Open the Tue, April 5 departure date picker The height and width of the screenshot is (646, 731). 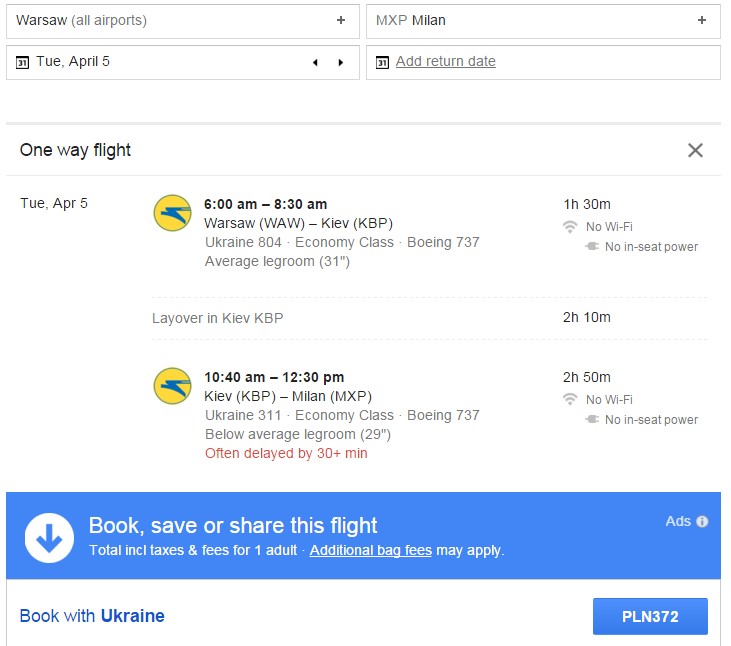183,62
